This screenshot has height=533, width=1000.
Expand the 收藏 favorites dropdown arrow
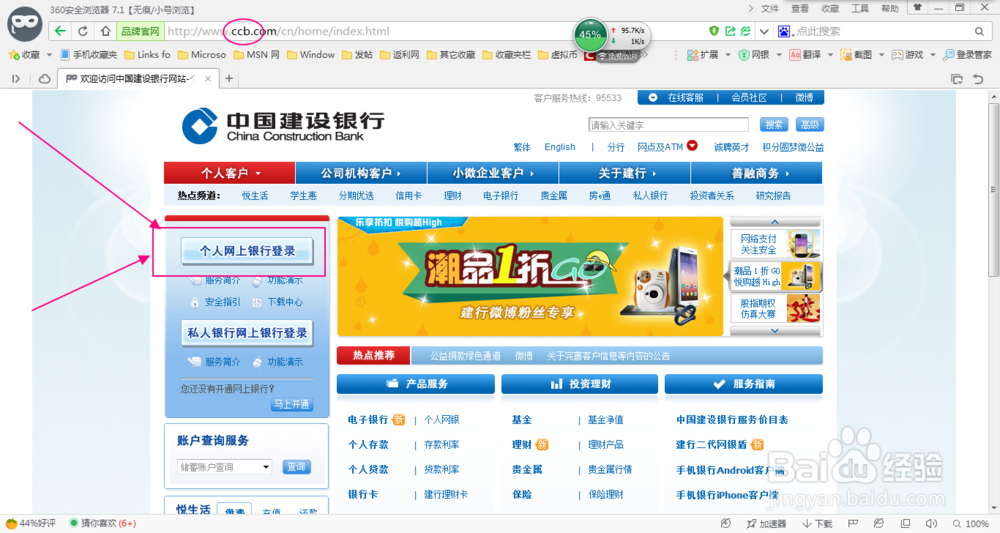[x=49, y=55]
